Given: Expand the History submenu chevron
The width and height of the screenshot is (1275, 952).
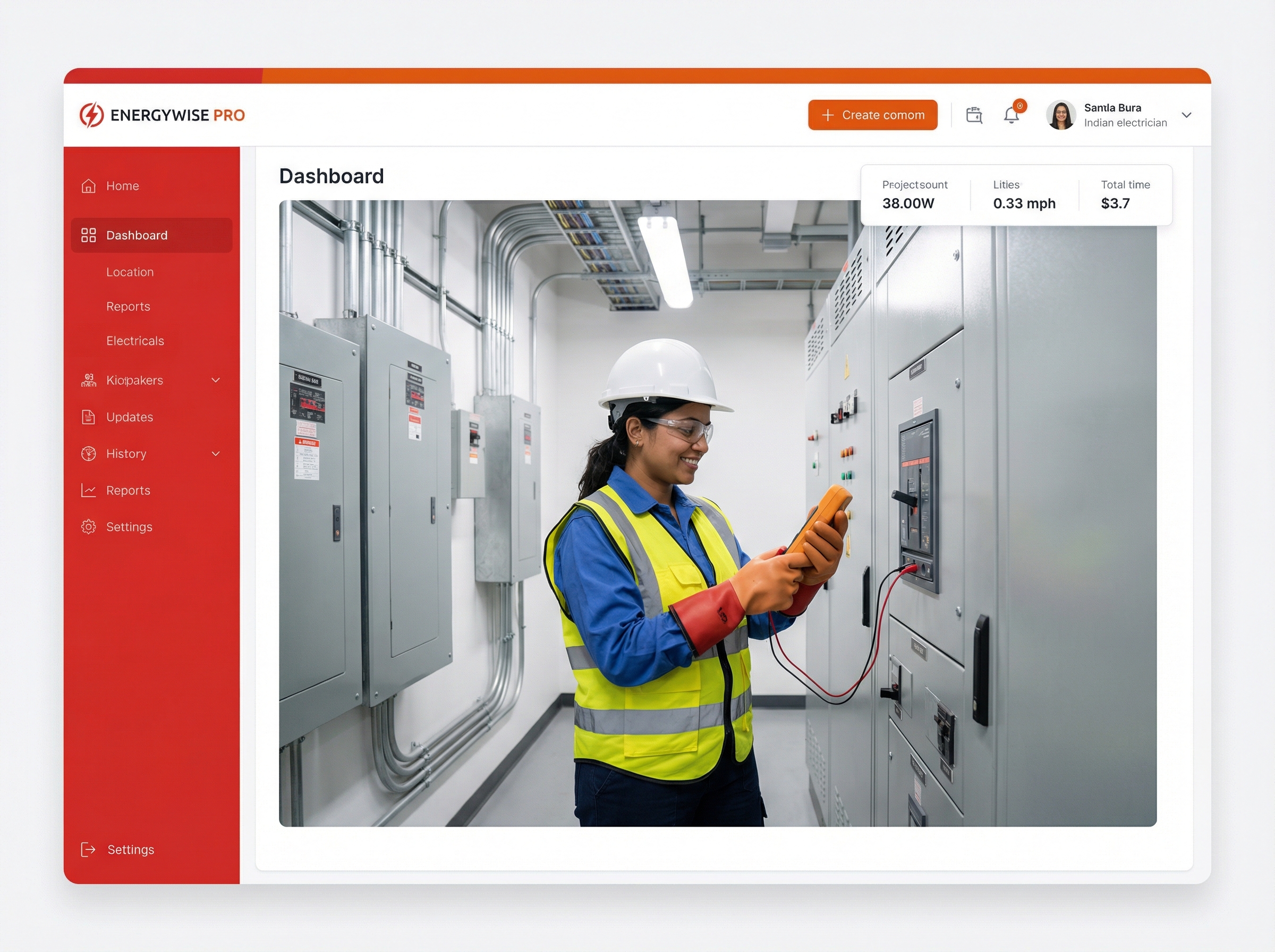Looking at the screenshot, I should tap(216, 454).
